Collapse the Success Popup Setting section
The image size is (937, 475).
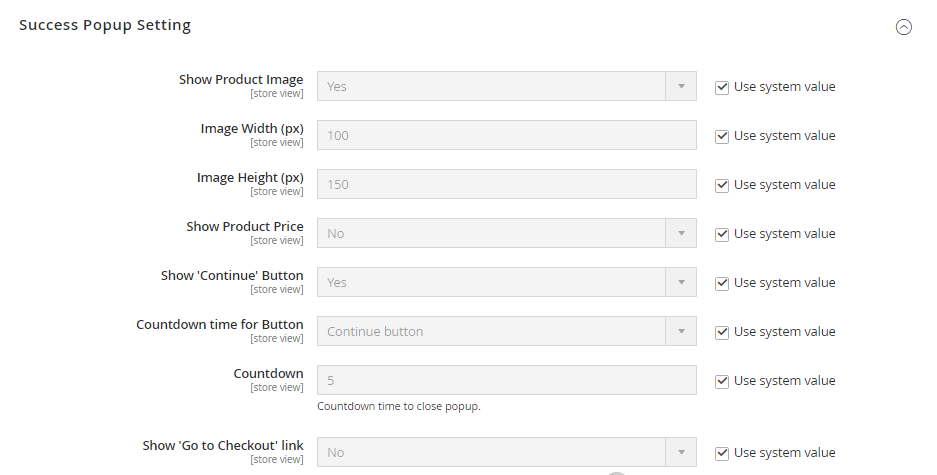(903, 27)
